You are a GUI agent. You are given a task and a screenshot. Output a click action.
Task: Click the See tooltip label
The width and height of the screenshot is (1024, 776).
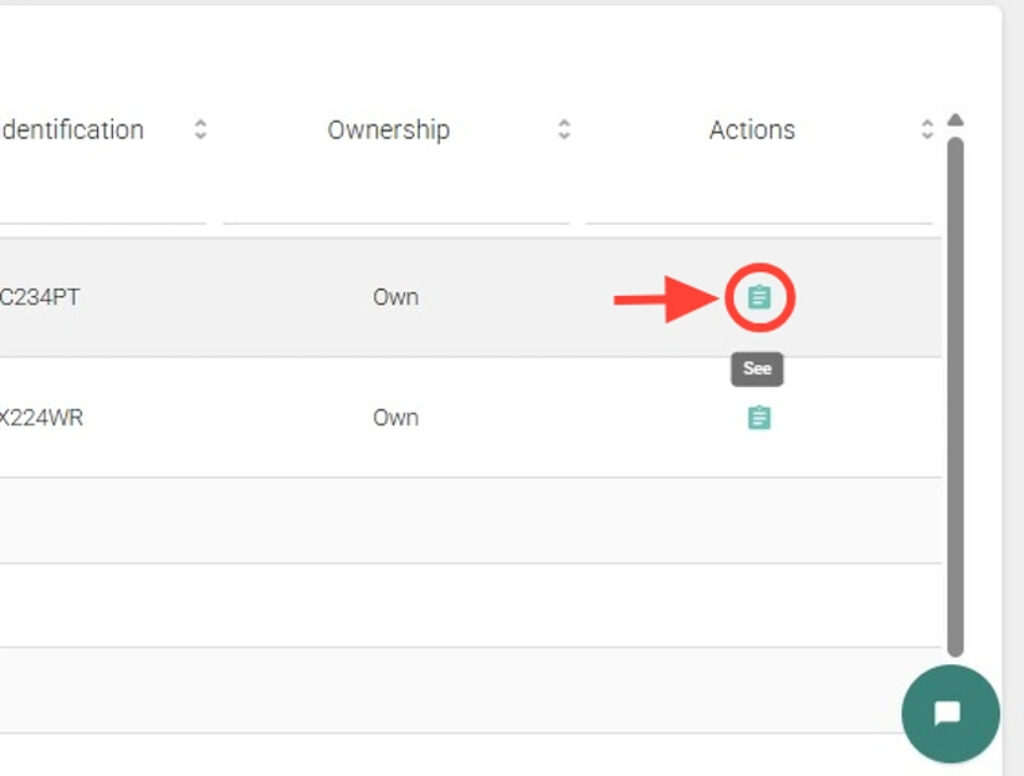757,369
